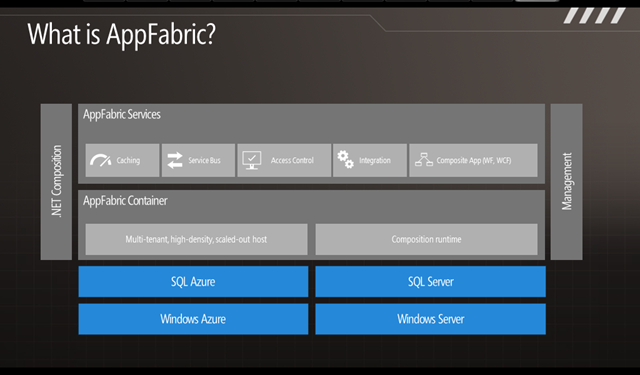The height and width of the screenshot is (375, 640).
Task: Click the .NET Composition vertical bar
Action: pyautogui.click(x=56, y=182)
